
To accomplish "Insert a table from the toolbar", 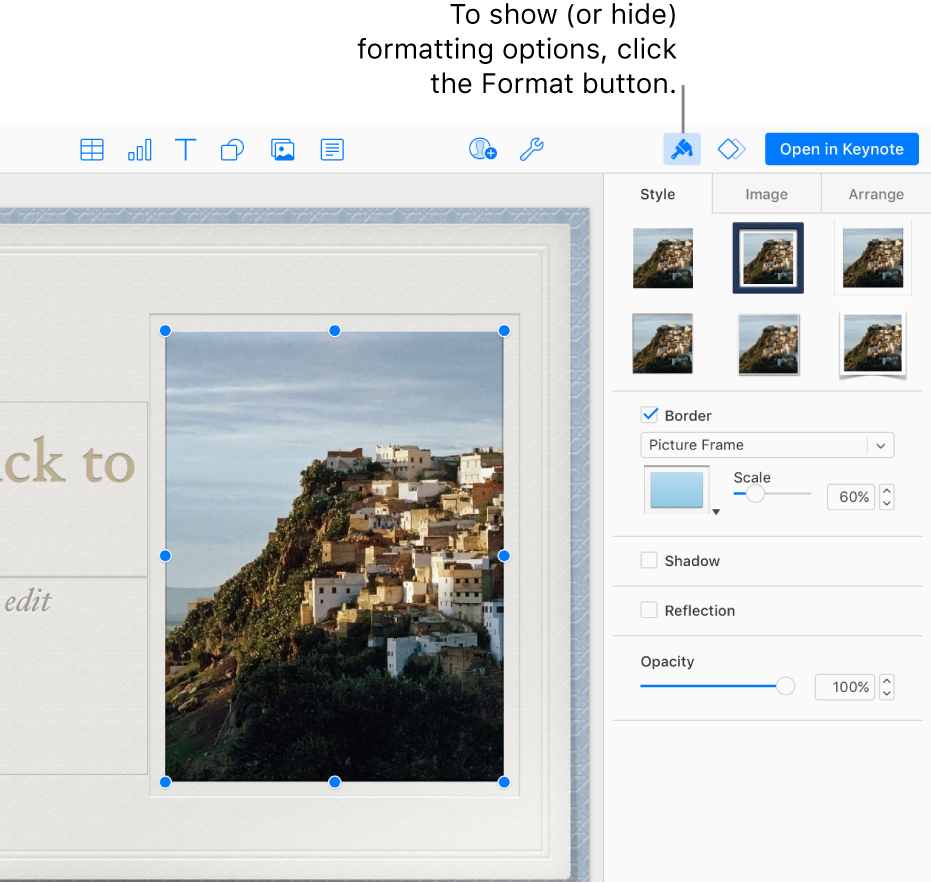I will tap(92, 150).
